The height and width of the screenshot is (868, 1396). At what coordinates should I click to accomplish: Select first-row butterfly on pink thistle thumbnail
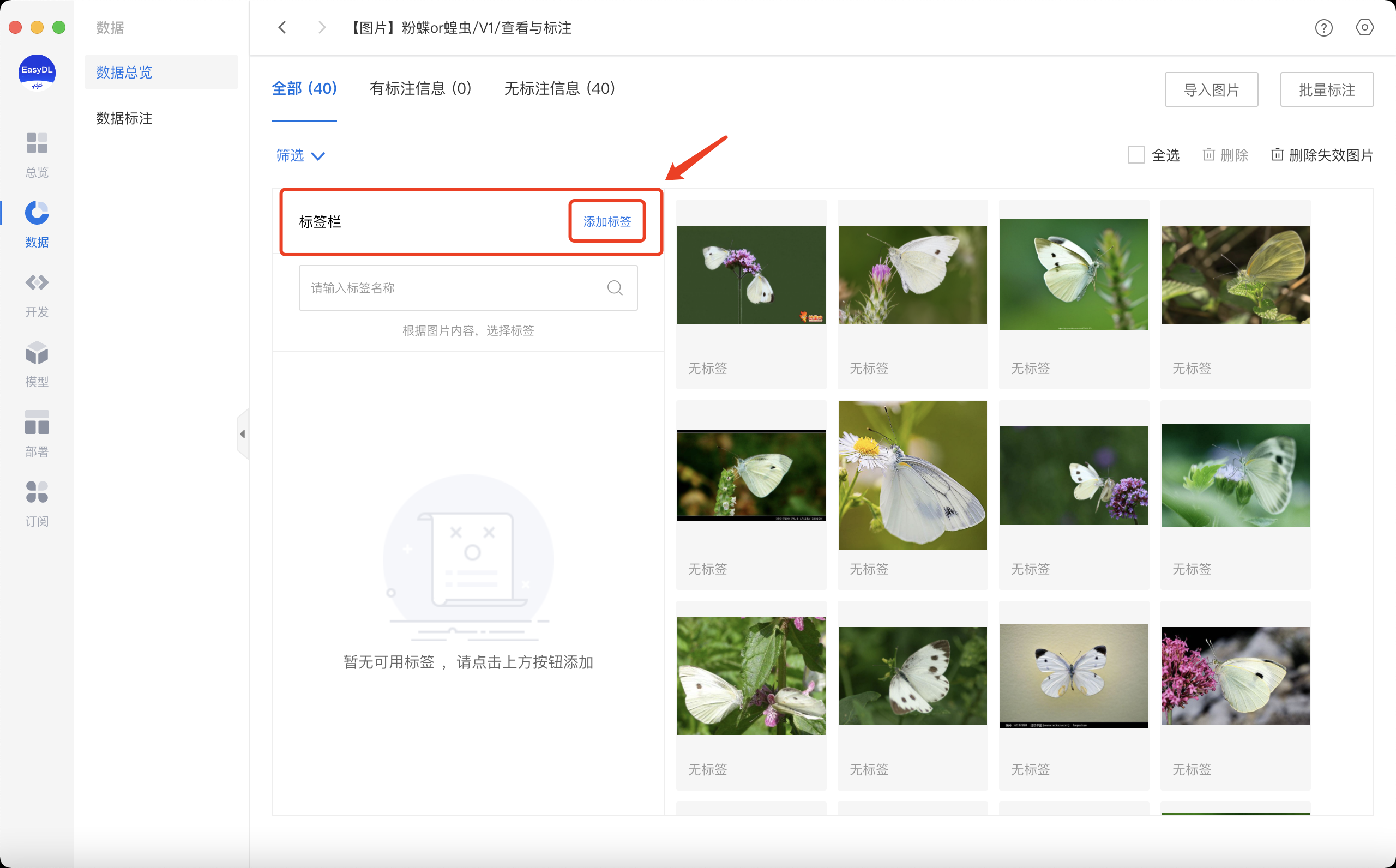coord(912,274)
